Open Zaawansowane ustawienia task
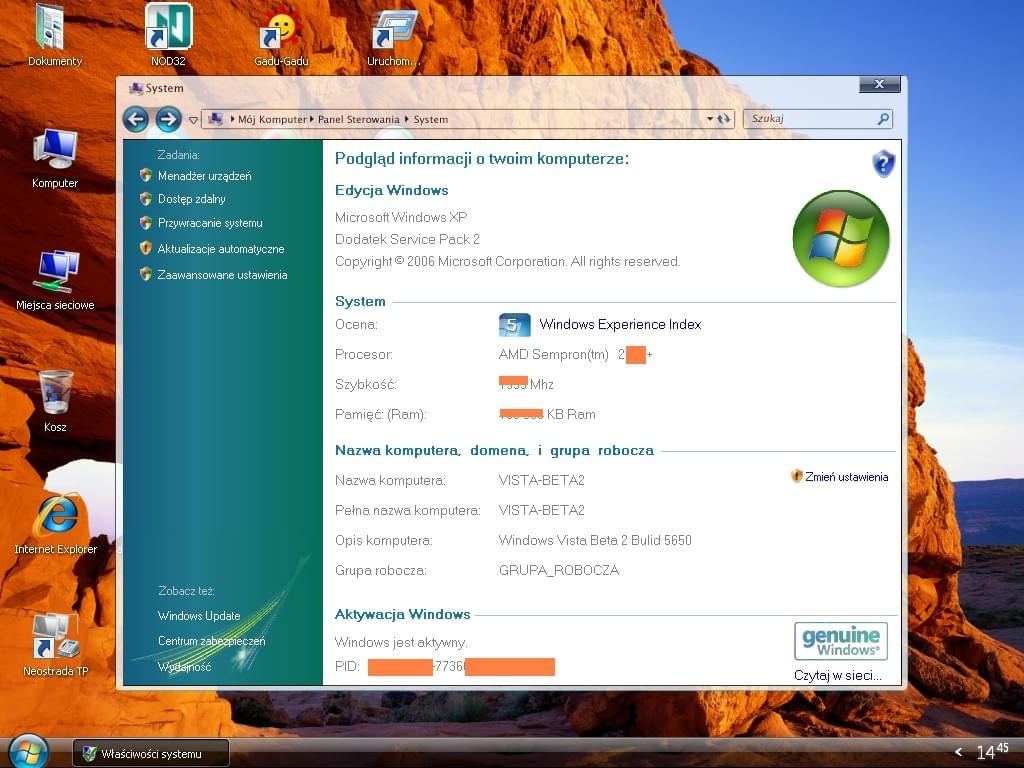This screenshot has width=1024, height=768. [222, 275]
